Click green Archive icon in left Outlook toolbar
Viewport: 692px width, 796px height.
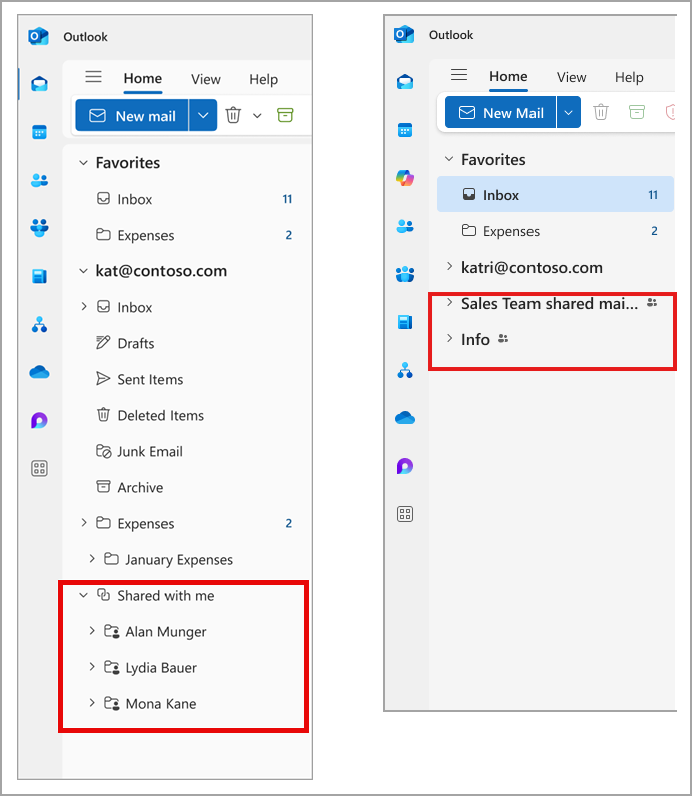click(285, 115)
